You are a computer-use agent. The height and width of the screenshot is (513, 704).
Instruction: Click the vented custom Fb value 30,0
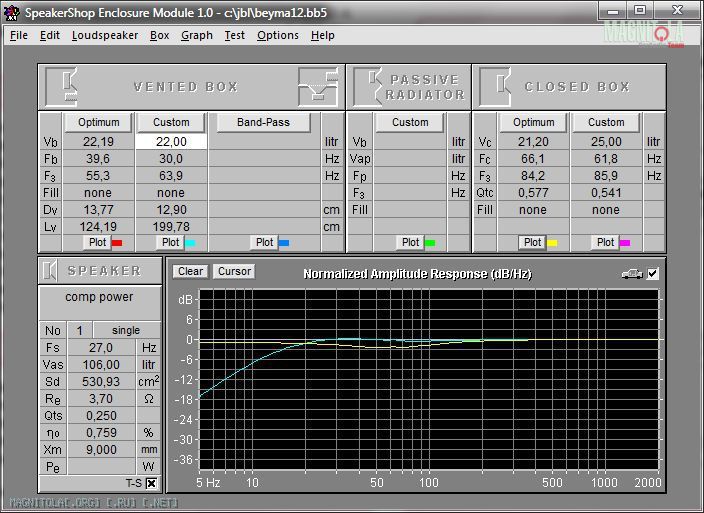click(171, 159)
